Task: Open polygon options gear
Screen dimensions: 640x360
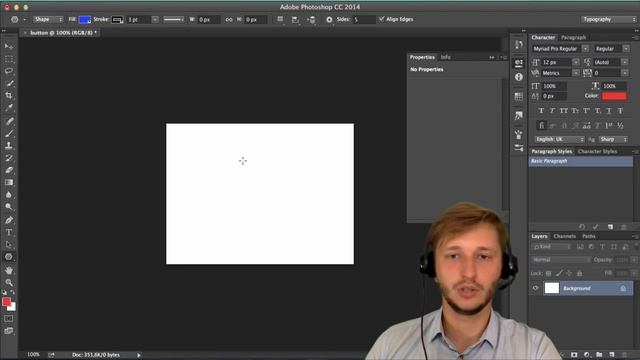Action: [329, 19]
